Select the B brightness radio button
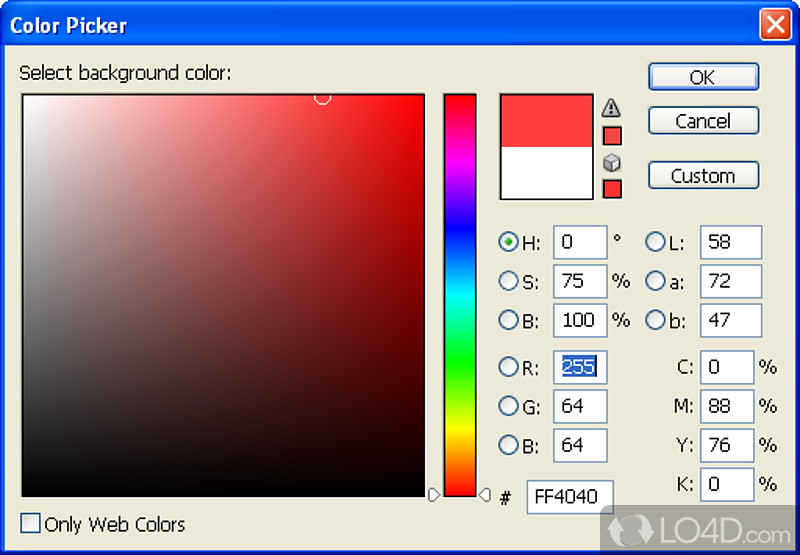The height and width of the screenshot is (555, 800). click(x=508, y=320)
